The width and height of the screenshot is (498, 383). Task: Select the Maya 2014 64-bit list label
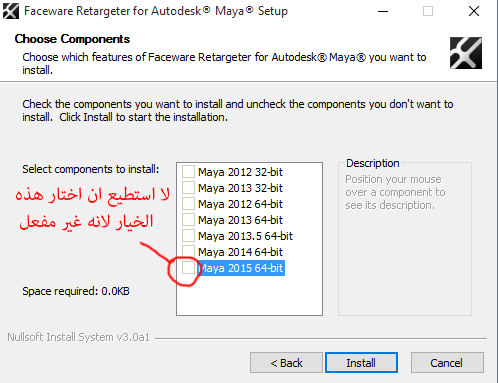click(x=240, y=252)
